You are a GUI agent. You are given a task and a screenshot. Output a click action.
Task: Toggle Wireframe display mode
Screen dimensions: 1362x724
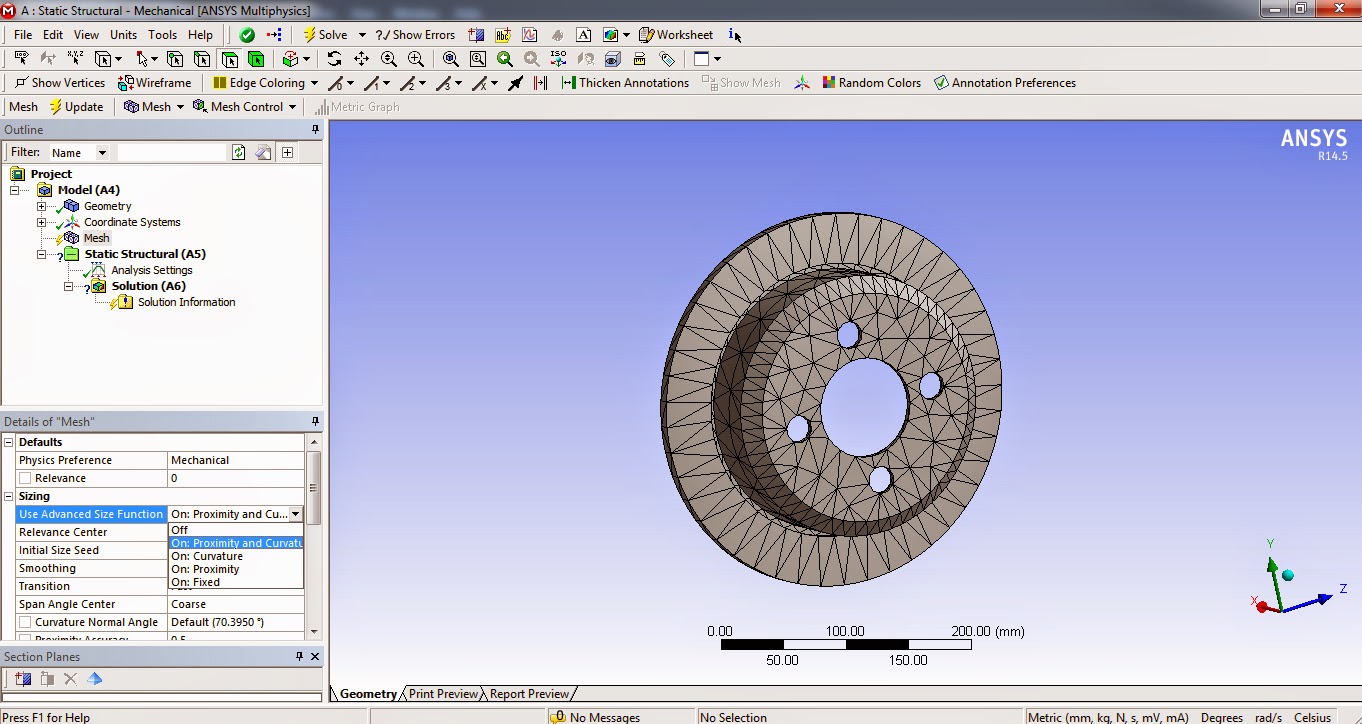click(x=152, y=82)
